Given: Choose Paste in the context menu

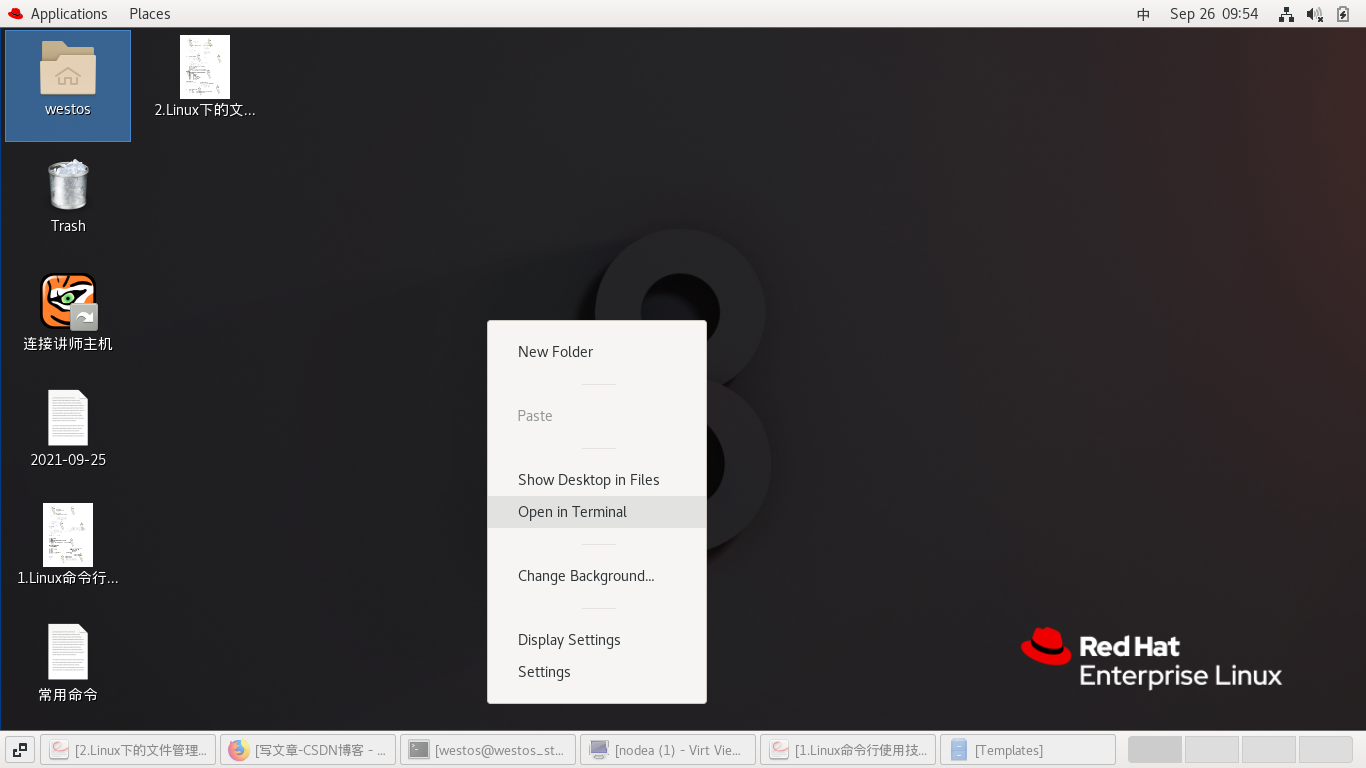Looking at the screenshot, I should (596, 416).
